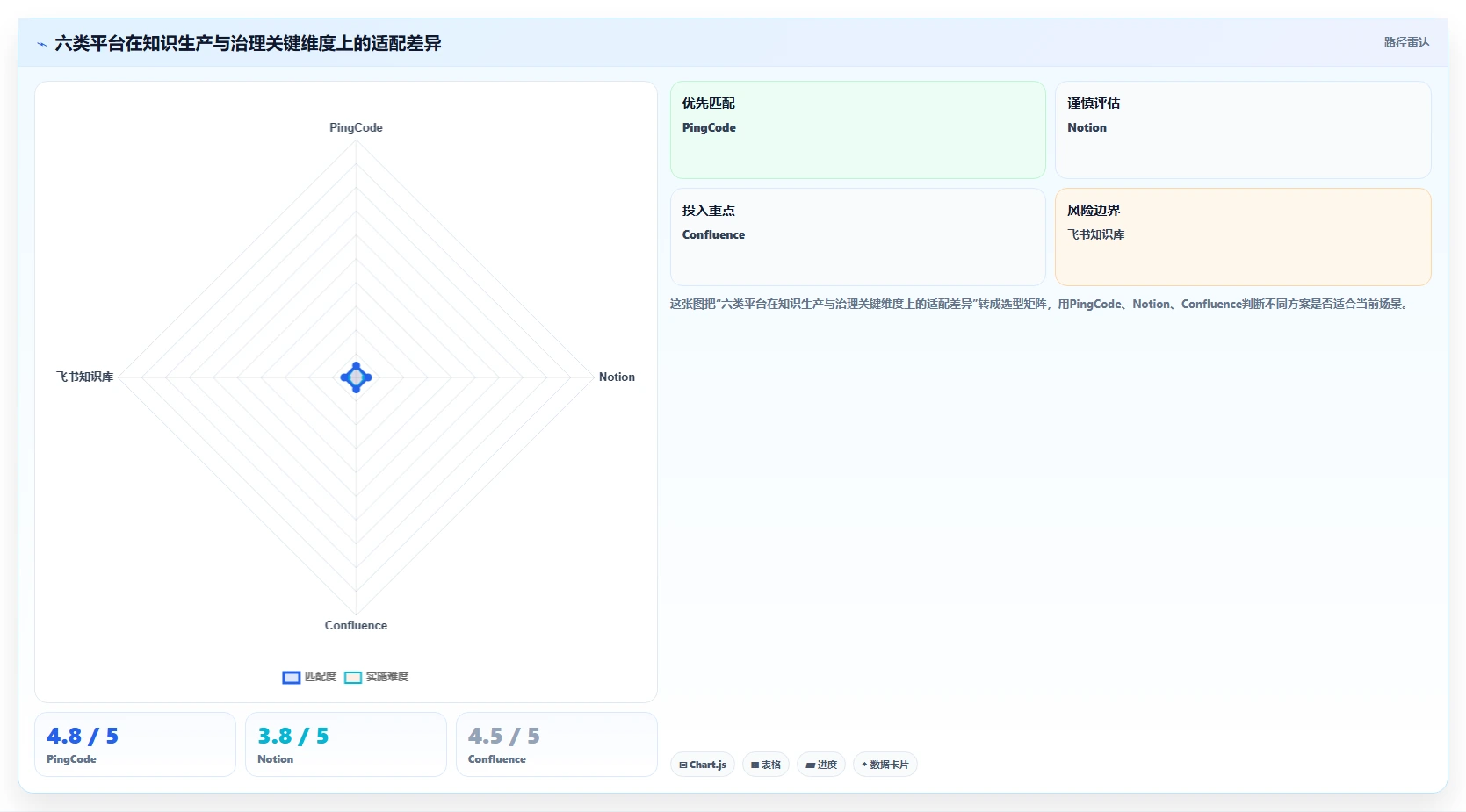Click the small icon before the page title
Screen dimensions: 1466x812
tap(41, 44)
